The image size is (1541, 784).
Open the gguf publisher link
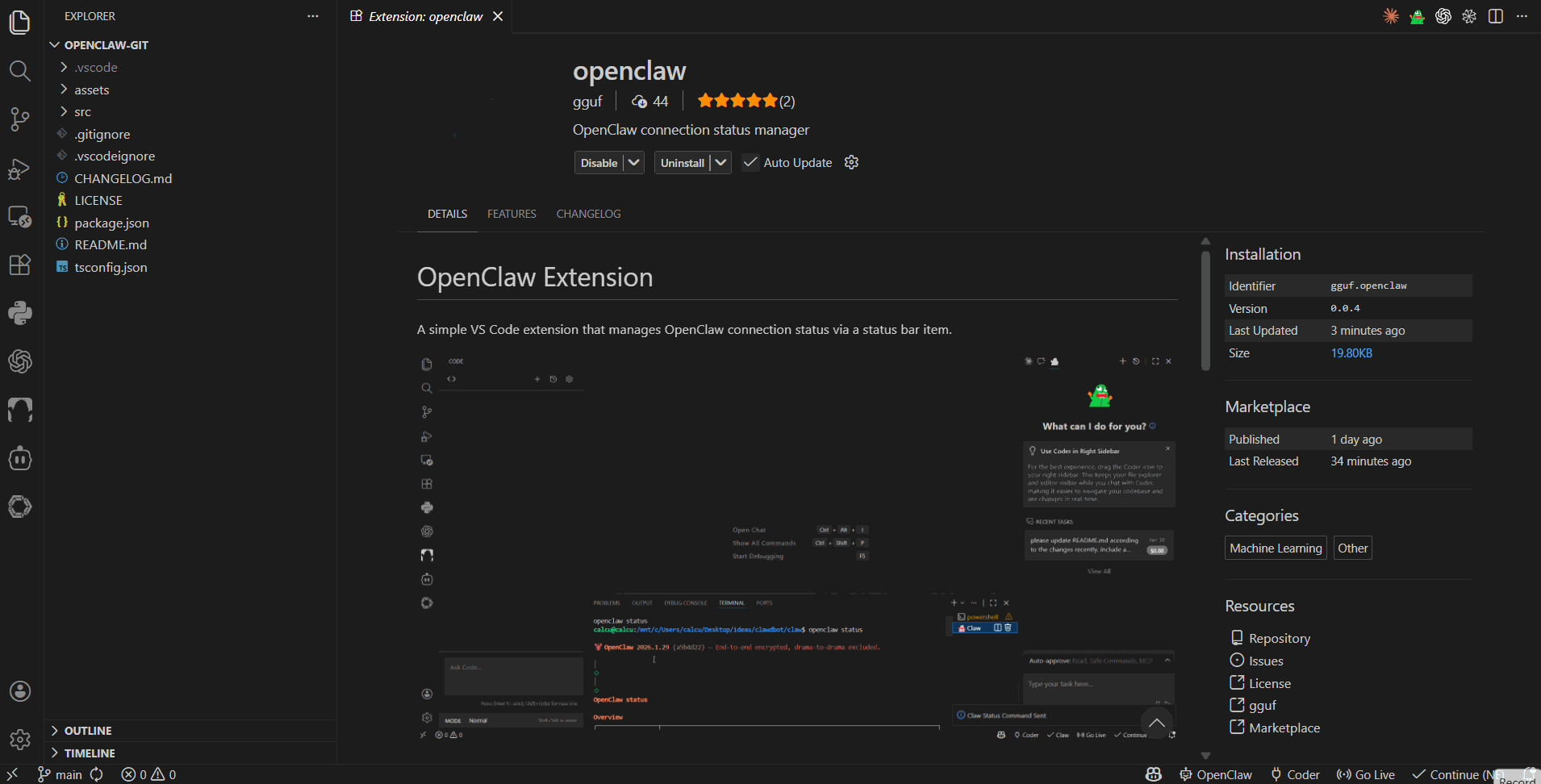(x=587, y=102)
